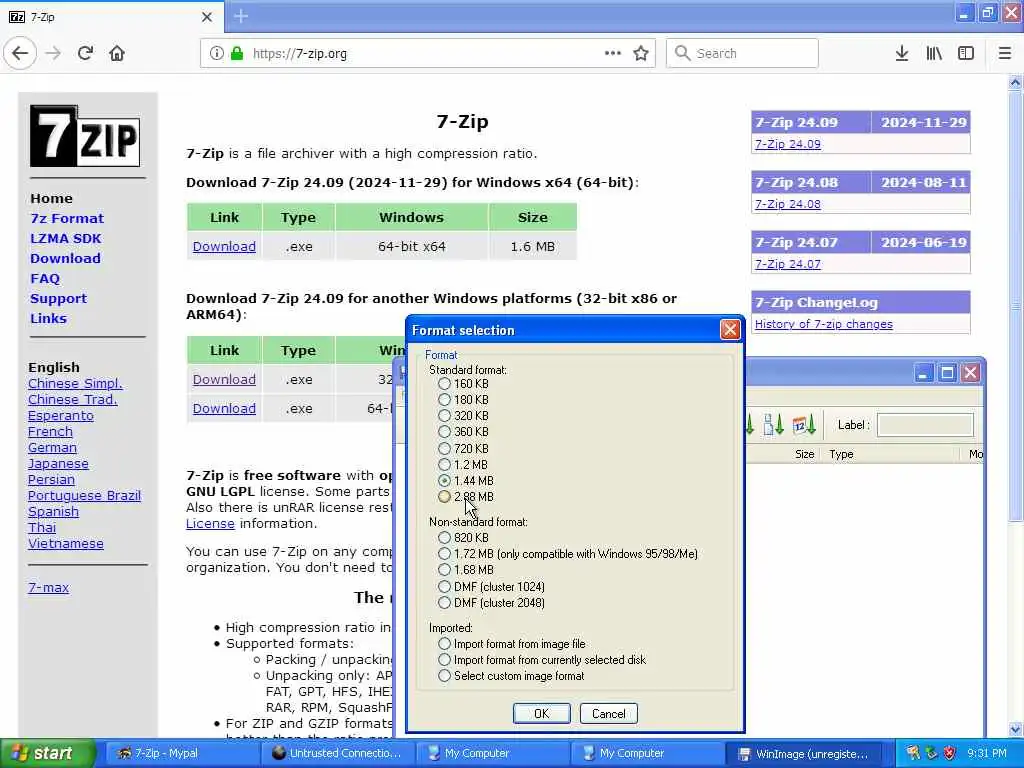Confirm format selection with OK
Screen dimensions: 1024x768
541,713
